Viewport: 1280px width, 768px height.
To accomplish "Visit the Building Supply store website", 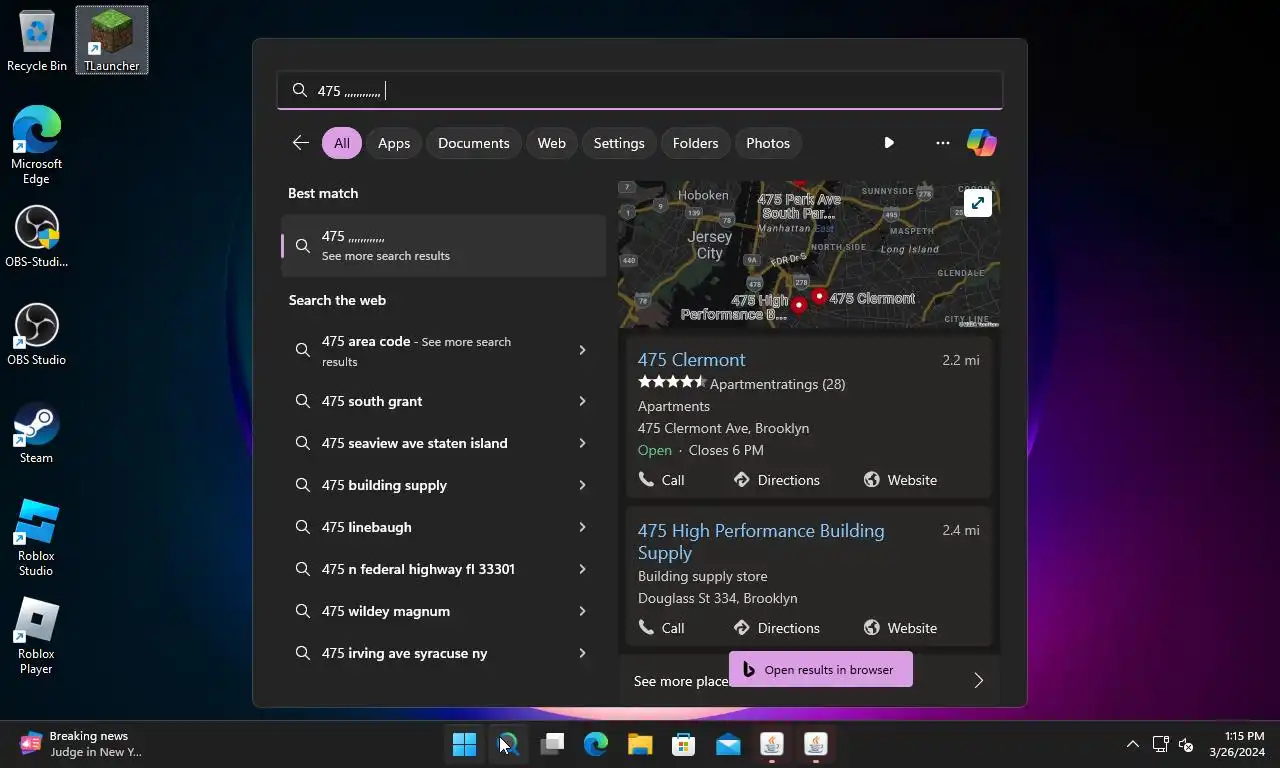I will pyautogui.click(x=900, y=628).
